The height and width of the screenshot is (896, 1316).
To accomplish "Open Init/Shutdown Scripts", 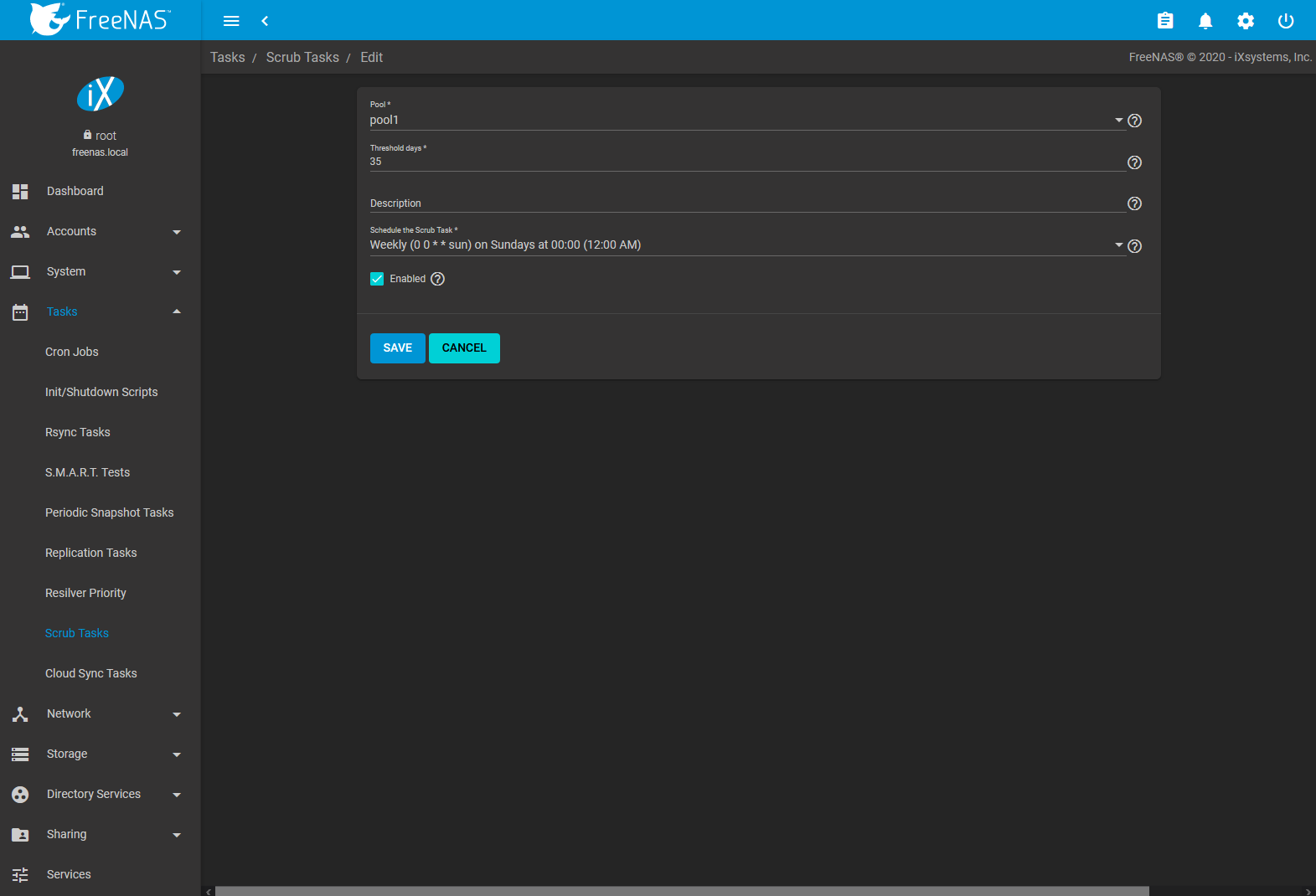I will (101, 392).
